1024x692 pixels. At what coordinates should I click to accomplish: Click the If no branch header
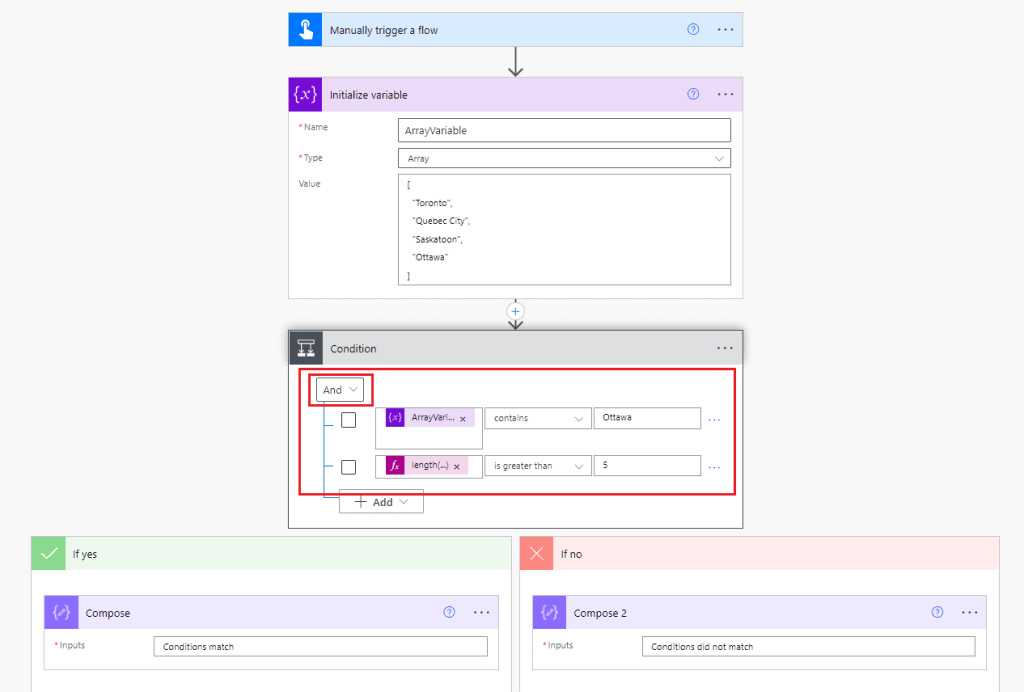(760, 554)
